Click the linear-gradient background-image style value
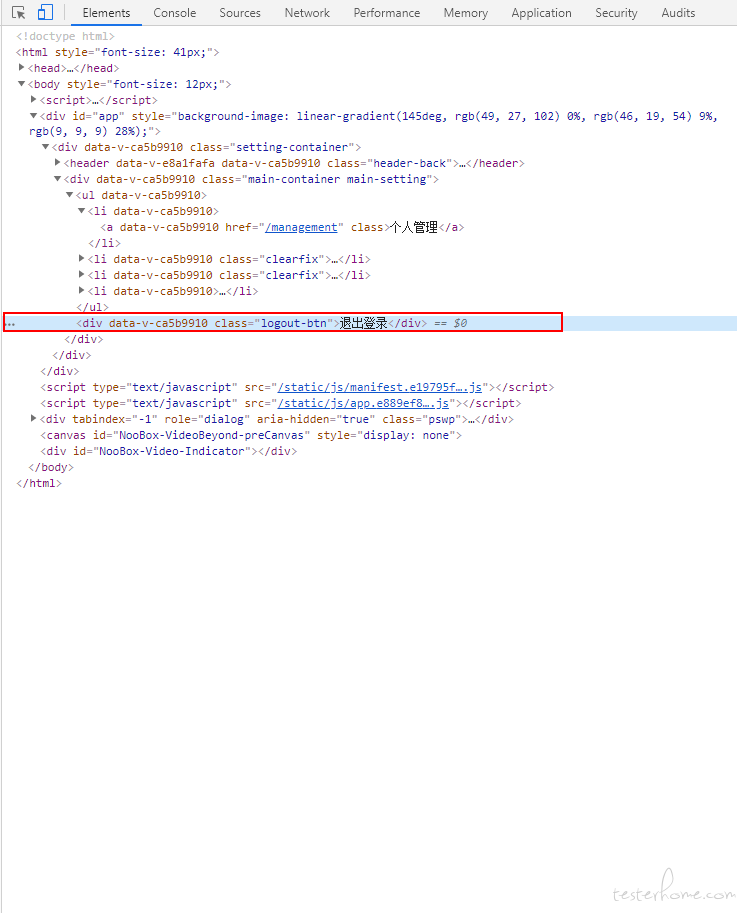 (373, 123)
